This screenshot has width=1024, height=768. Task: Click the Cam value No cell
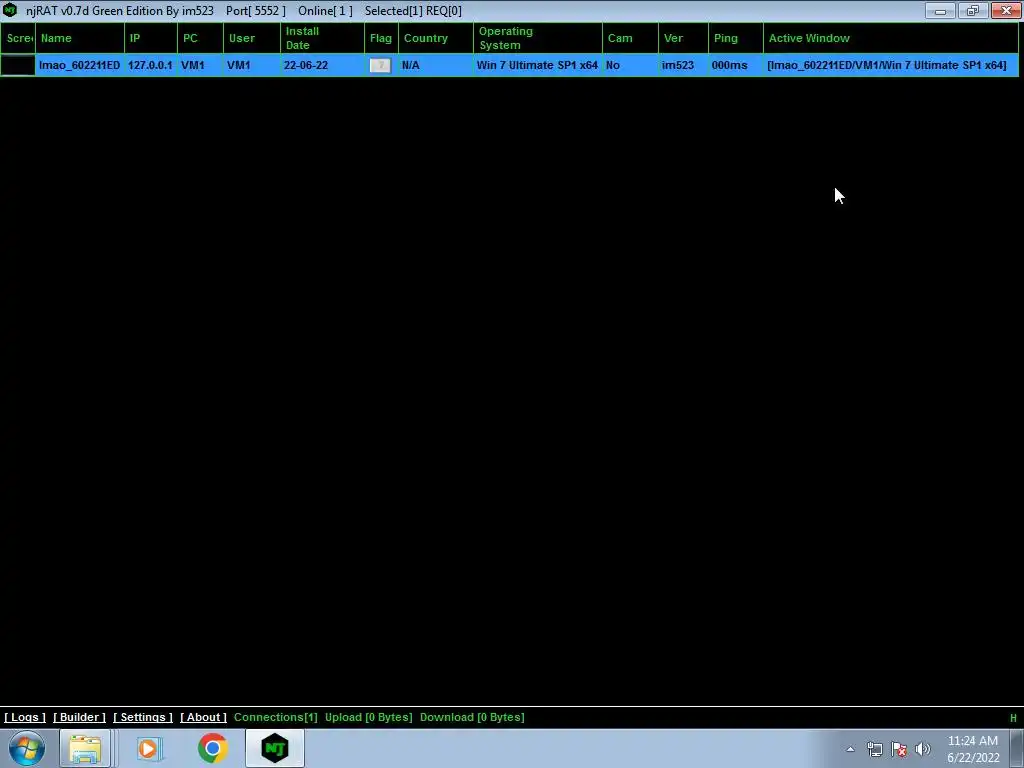click(x=613, y=65)
